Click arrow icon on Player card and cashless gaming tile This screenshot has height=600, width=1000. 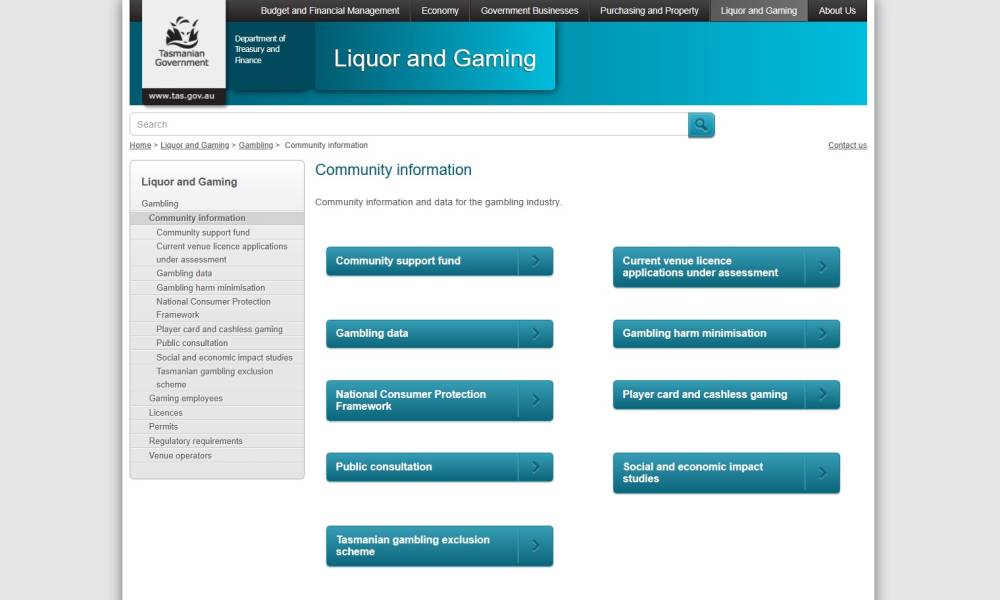[823, 395]
